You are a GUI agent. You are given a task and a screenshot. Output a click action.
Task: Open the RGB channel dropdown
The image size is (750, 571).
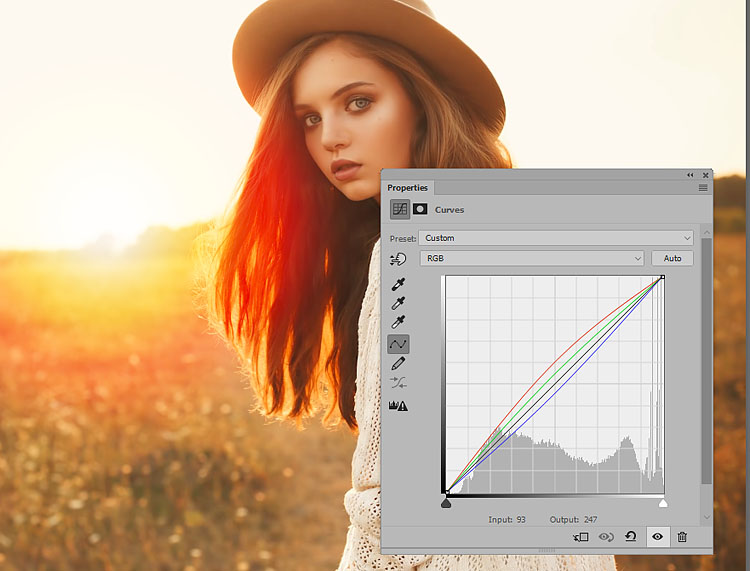532,258
